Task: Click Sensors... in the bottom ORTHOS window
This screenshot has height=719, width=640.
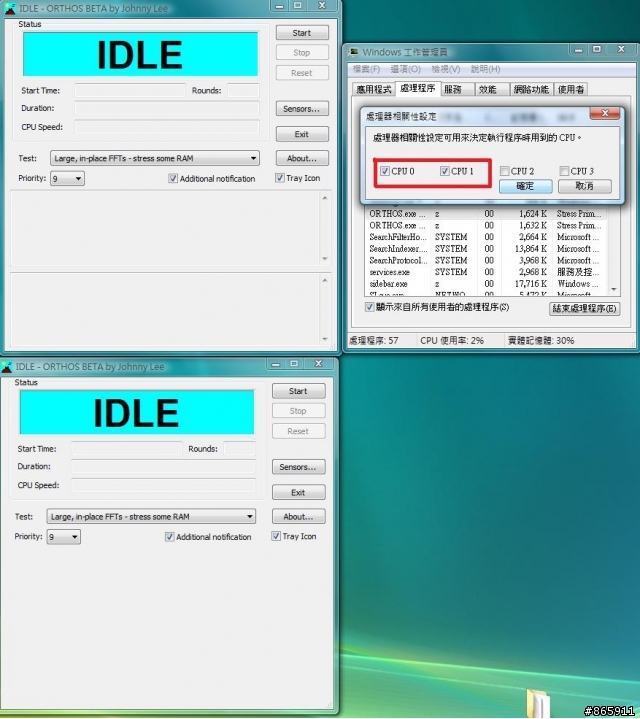Action: pos(298,467)
